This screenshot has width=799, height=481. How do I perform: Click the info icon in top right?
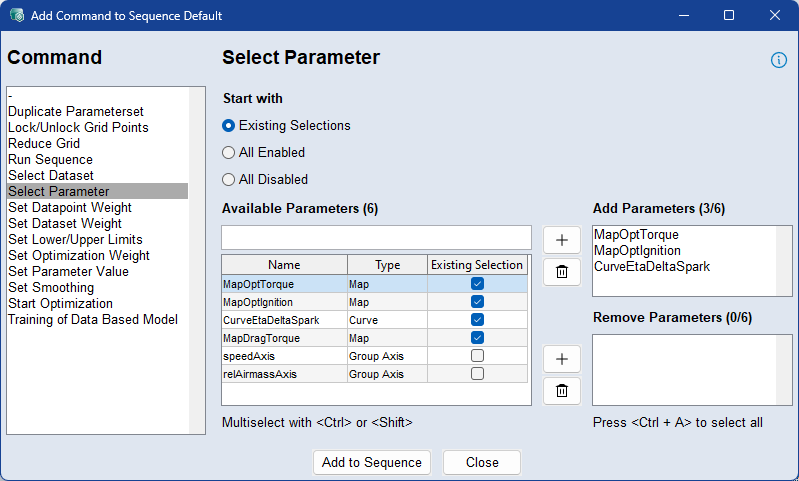(778, 60)
